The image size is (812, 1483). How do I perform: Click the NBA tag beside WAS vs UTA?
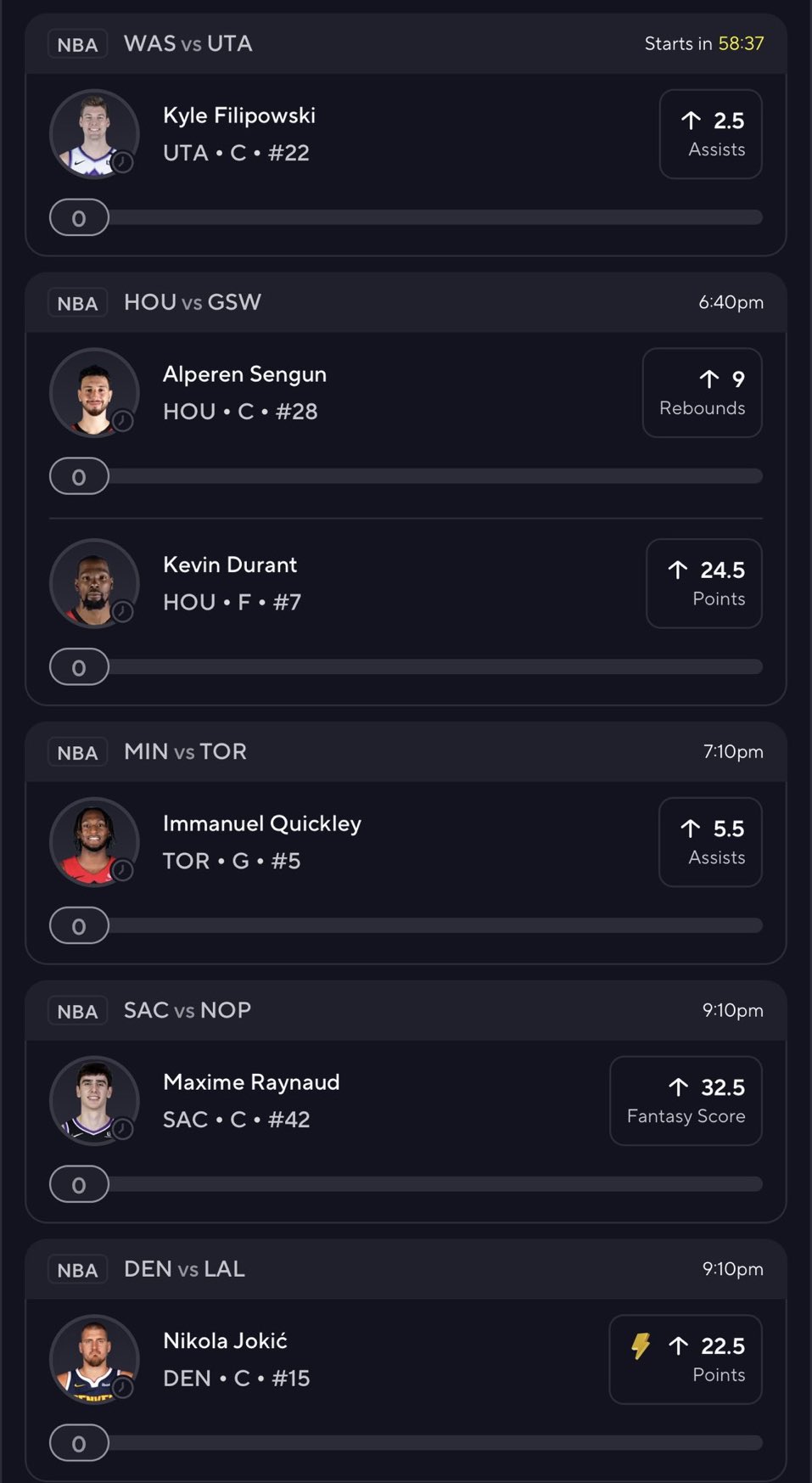click(x=77, y=44)
